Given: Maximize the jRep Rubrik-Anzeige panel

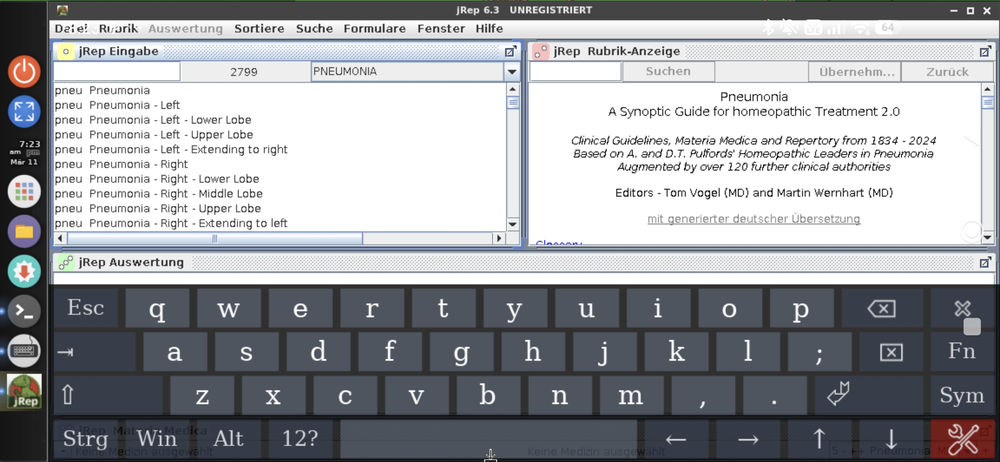Looking at the screenshot, I should (x=986, y=51).
